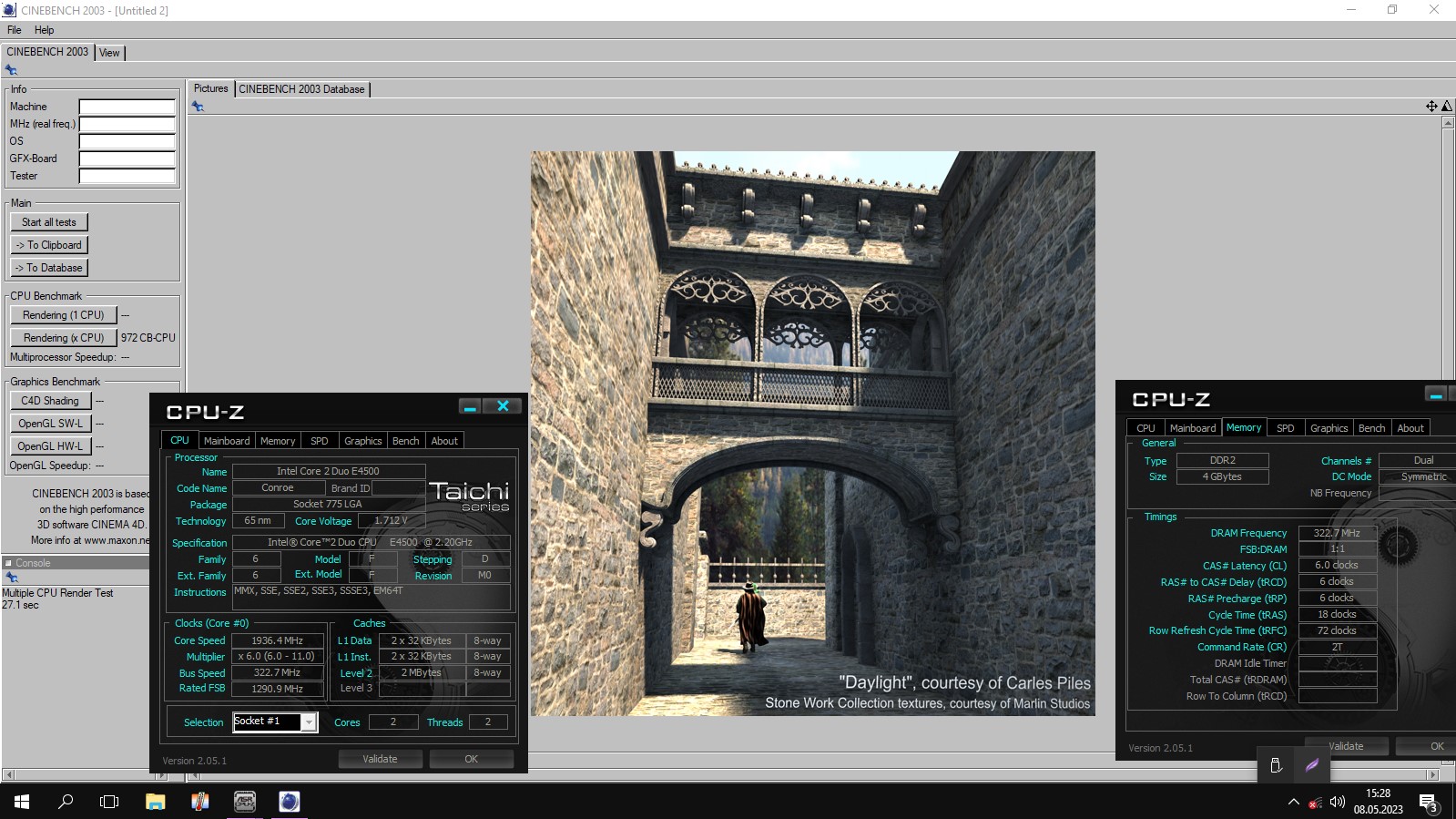The image size is (1456, 819).
Task: Click the GFX-Board input field
Action: coord(127,159)
